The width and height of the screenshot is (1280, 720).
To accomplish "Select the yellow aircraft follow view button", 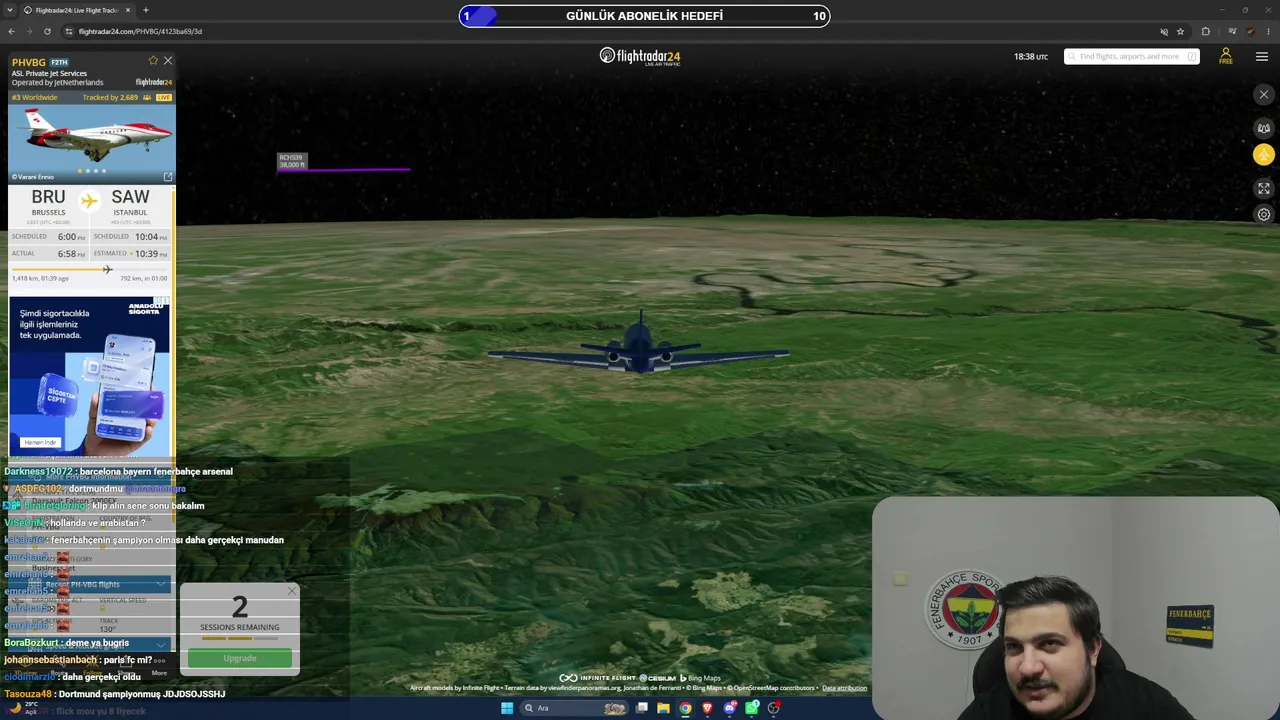I will click(x=1264, y=154).
